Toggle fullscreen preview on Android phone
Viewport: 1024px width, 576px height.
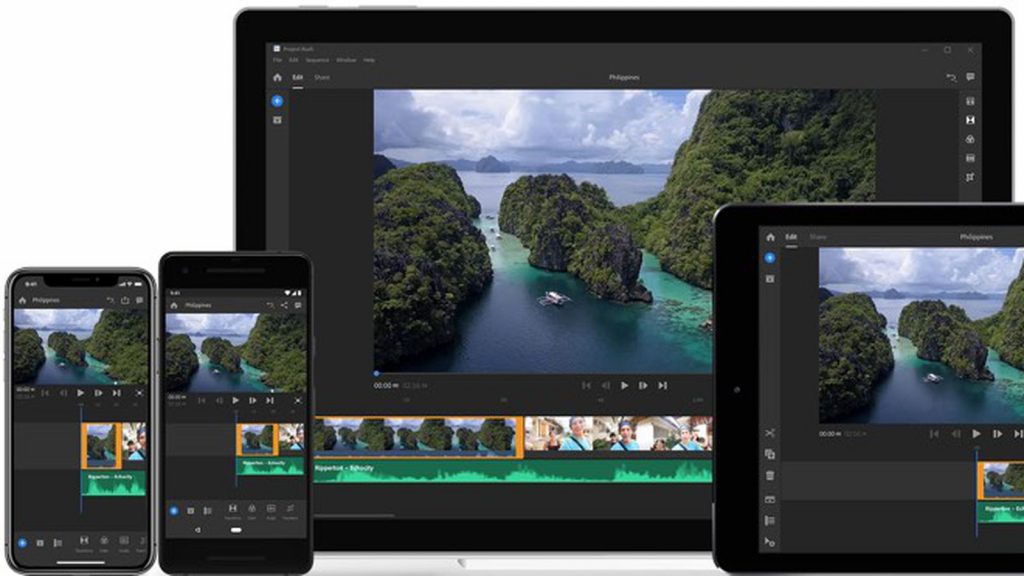(x=298, y=400)
